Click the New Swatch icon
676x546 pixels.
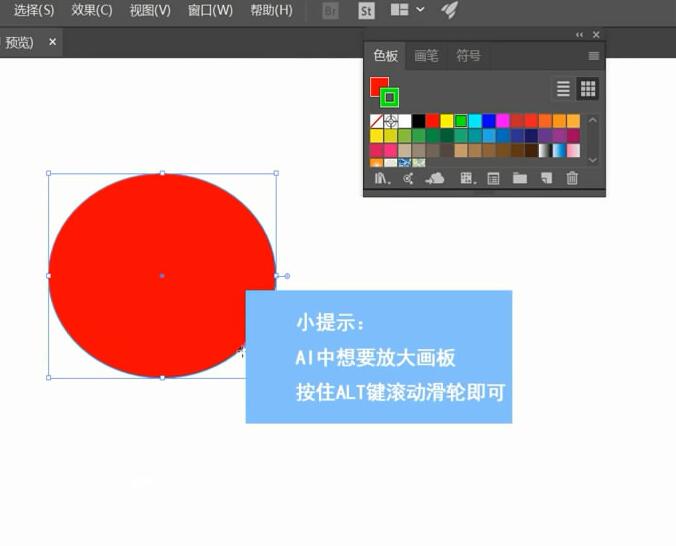point(546,178)
